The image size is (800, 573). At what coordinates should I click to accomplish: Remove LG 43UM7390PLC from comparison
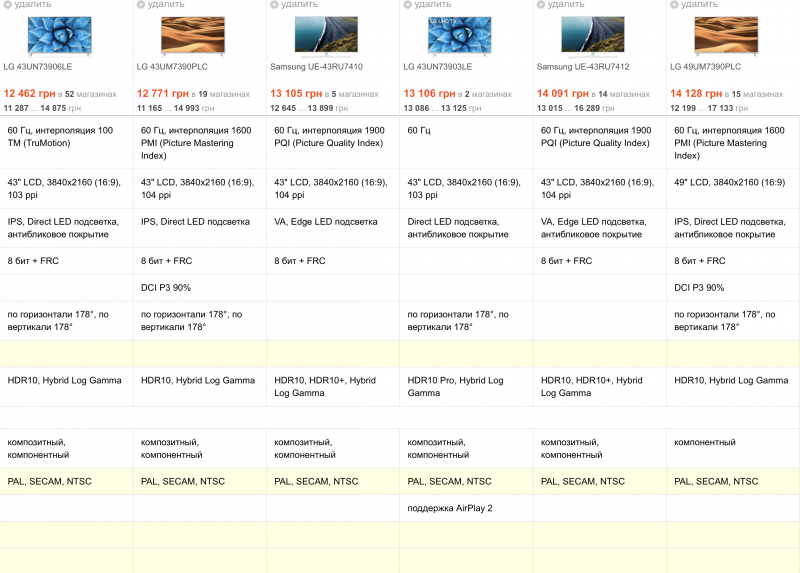point(160,4)
